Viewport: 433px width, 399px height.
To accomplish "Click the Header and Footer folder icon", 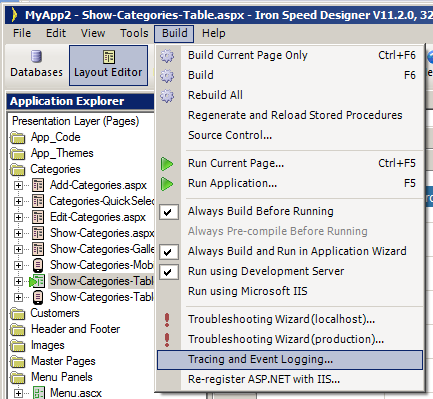I will (x=18, y=329).
